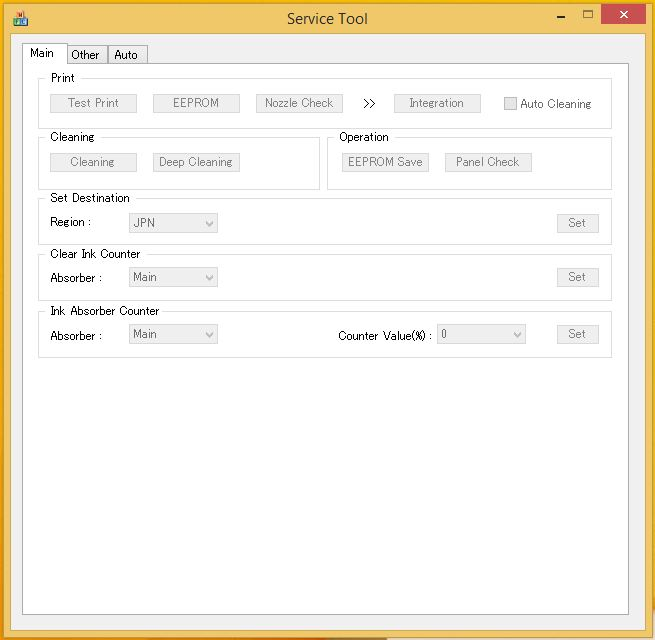This screenshot has width=655, height=640.
Task: Click the EEPROM print button
Action: click(196, 103)
